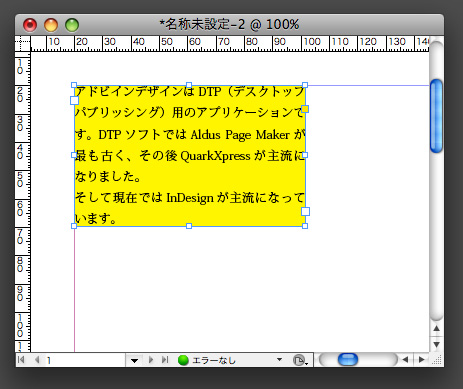Click the red close window button

pyautogui.click(x=30, y=25)
